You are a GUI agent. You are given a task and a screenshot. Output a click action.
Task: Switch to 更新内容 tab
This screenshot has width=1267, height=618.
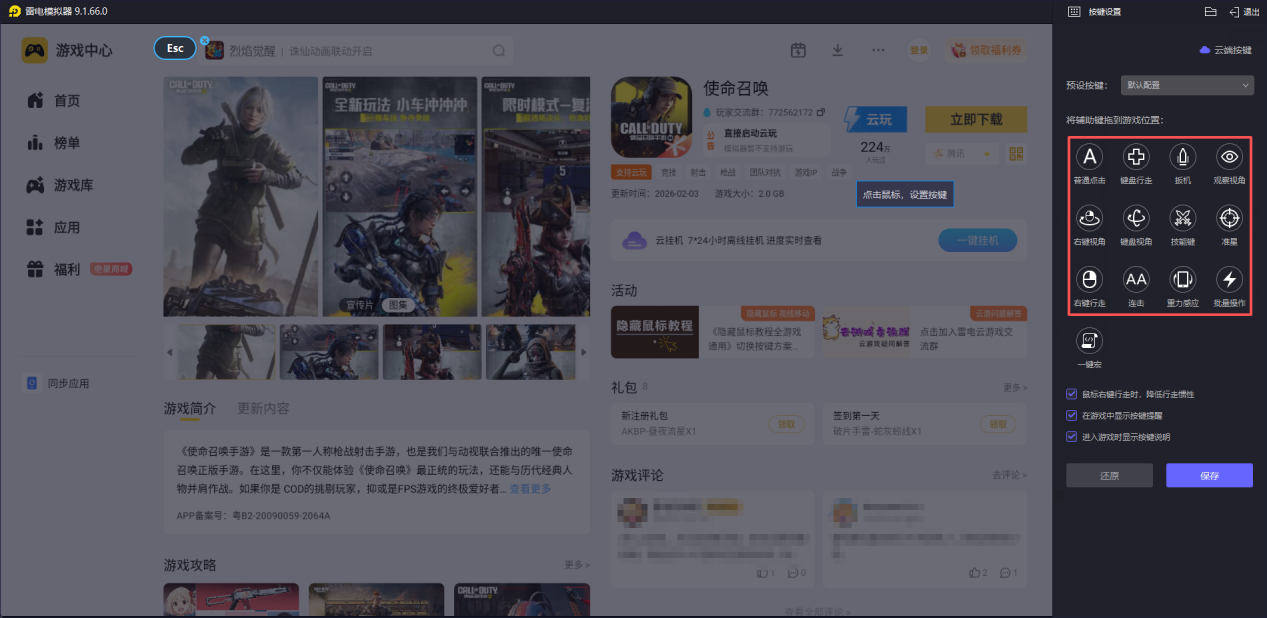coord(263,408)
